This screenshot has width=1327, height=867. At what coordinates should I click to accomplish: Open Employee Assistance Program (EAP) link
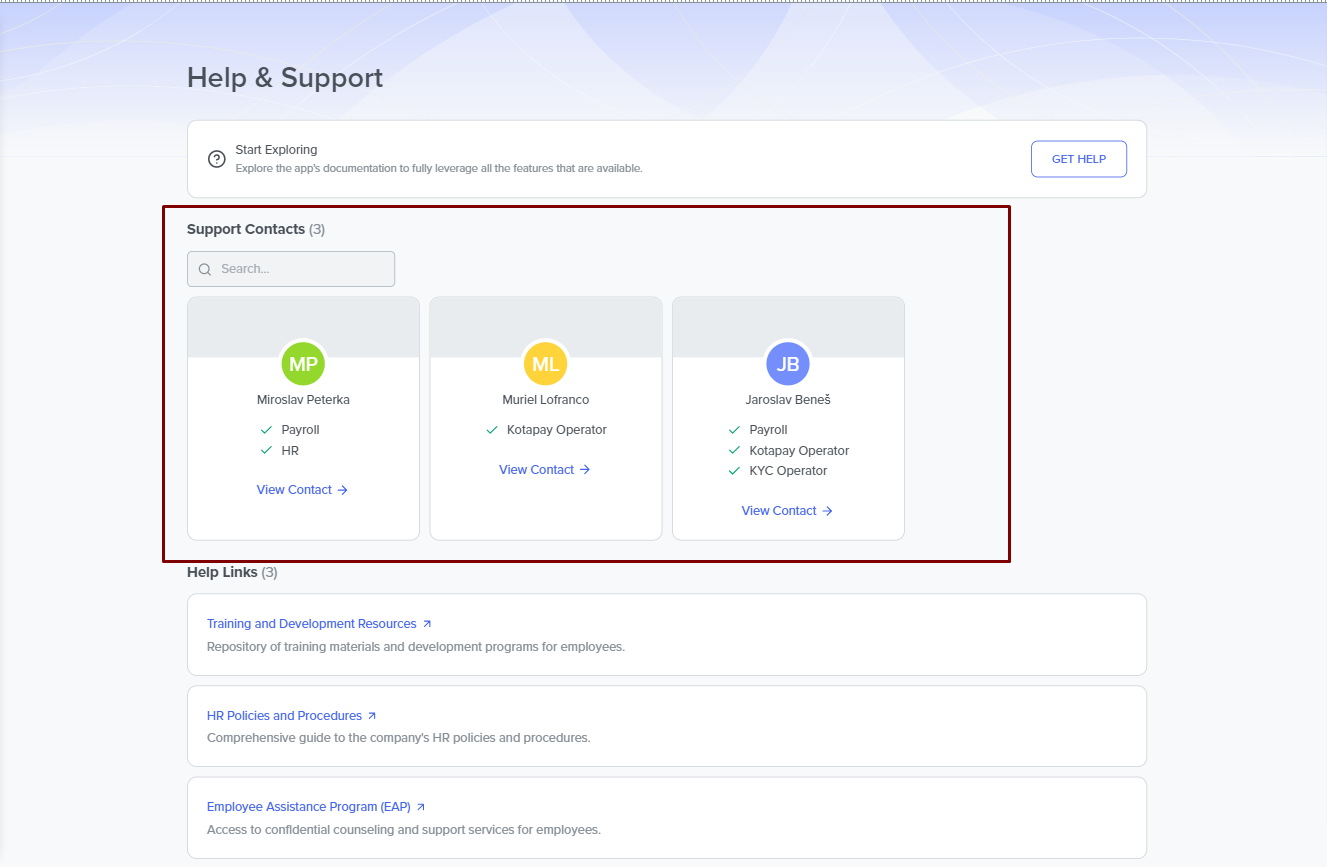click(x=308, y=807)
